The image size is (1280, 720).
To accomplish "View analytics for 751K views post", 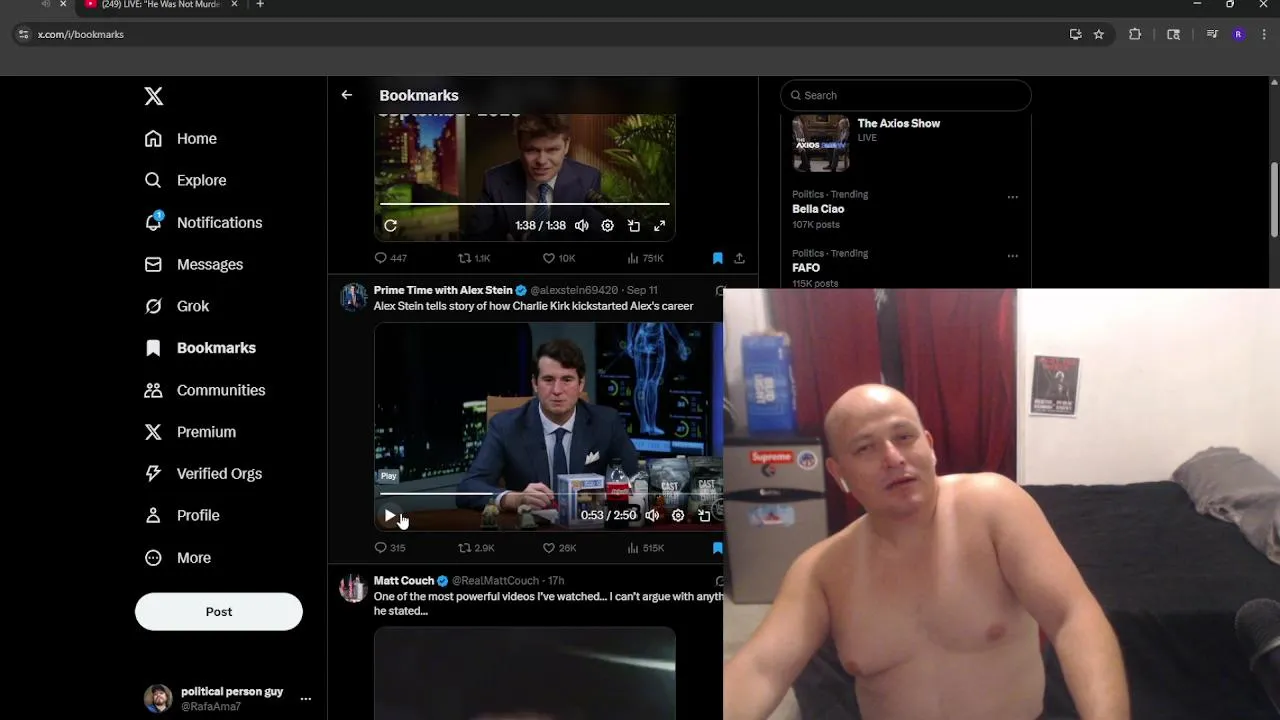I will [x=645, y=258].
